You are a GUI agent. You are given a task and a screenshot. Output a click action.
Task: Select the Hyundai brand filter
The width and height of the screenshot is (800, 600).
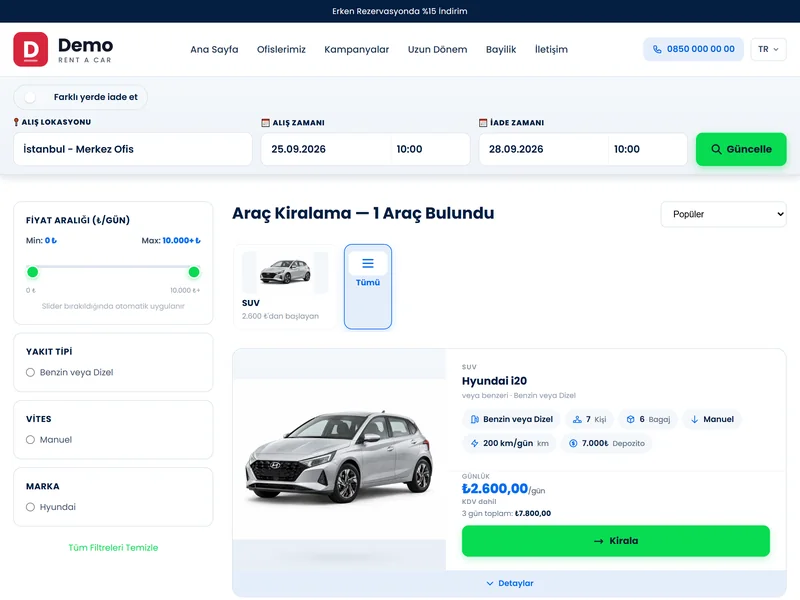31,507
